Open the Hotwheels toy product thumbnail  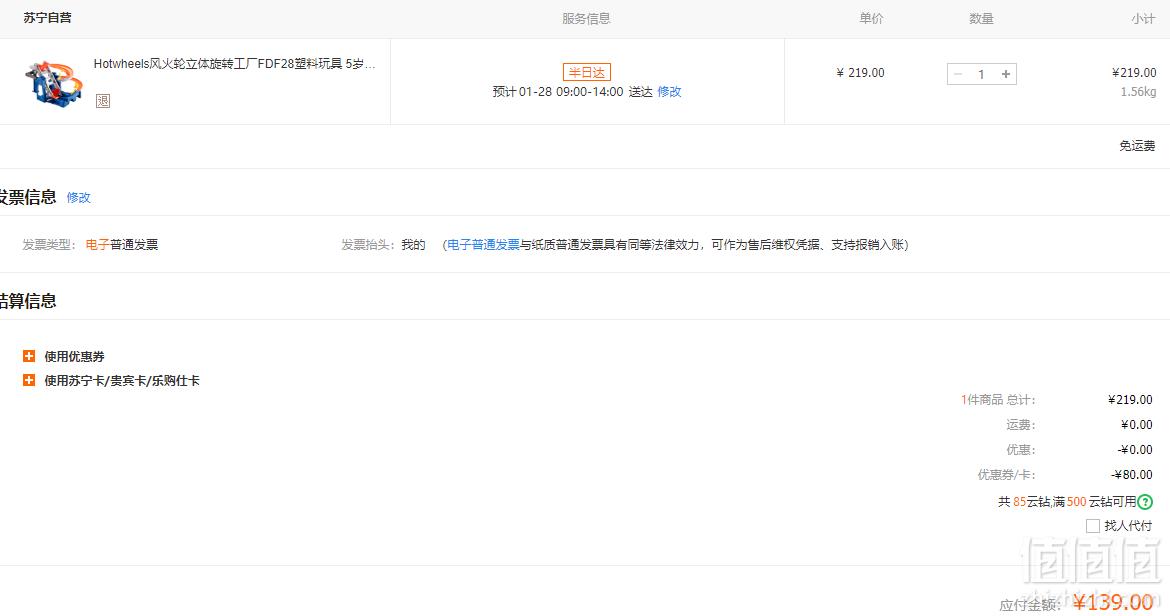click(x=54, y=83)
